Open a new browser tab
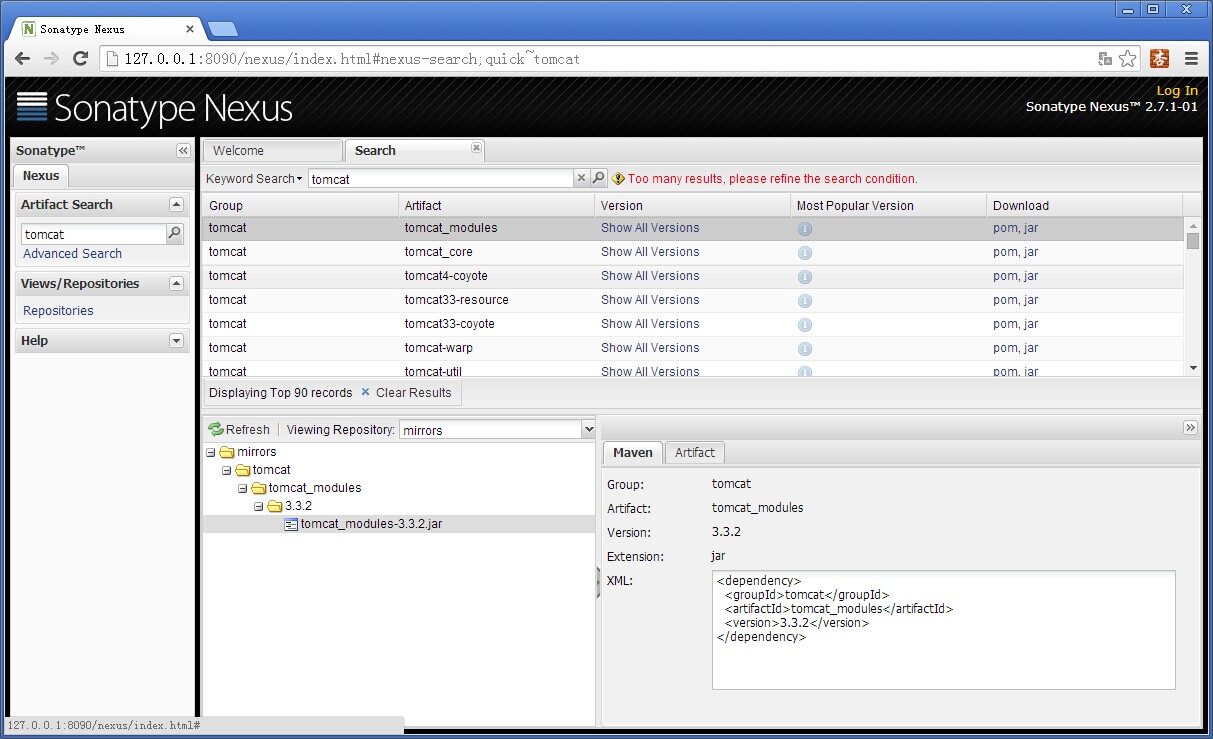Viewport: 1213px width, 739px height. (223, 29)
